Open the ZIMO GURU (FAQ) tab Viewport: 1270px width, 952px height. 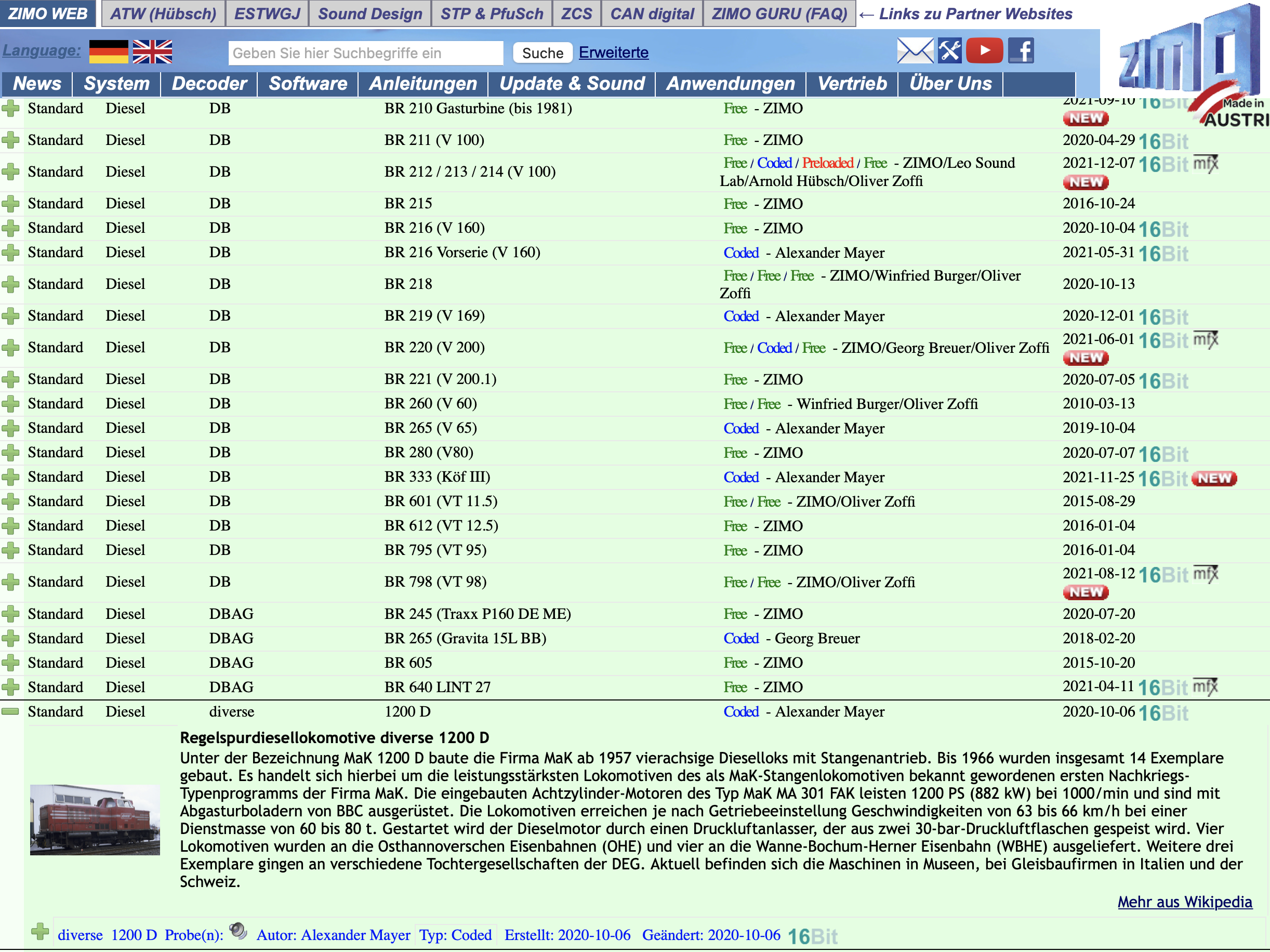click(x=779, y=14)
